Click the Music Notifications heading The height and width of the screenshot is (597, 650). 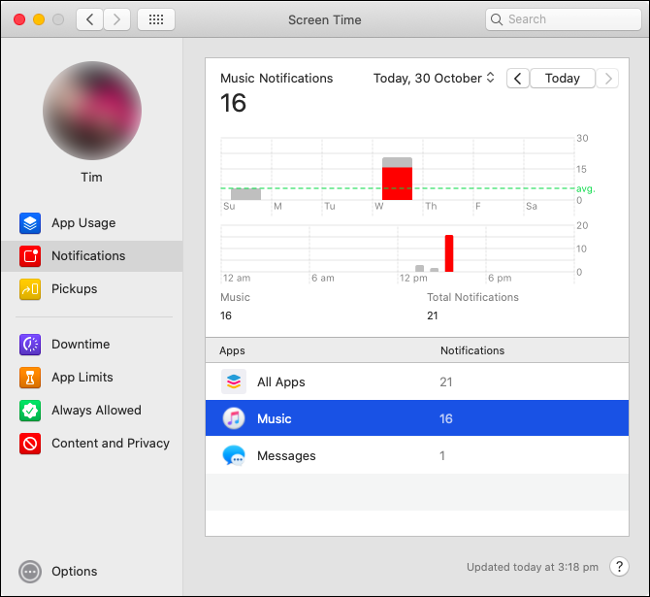click(x=276, y=78)
